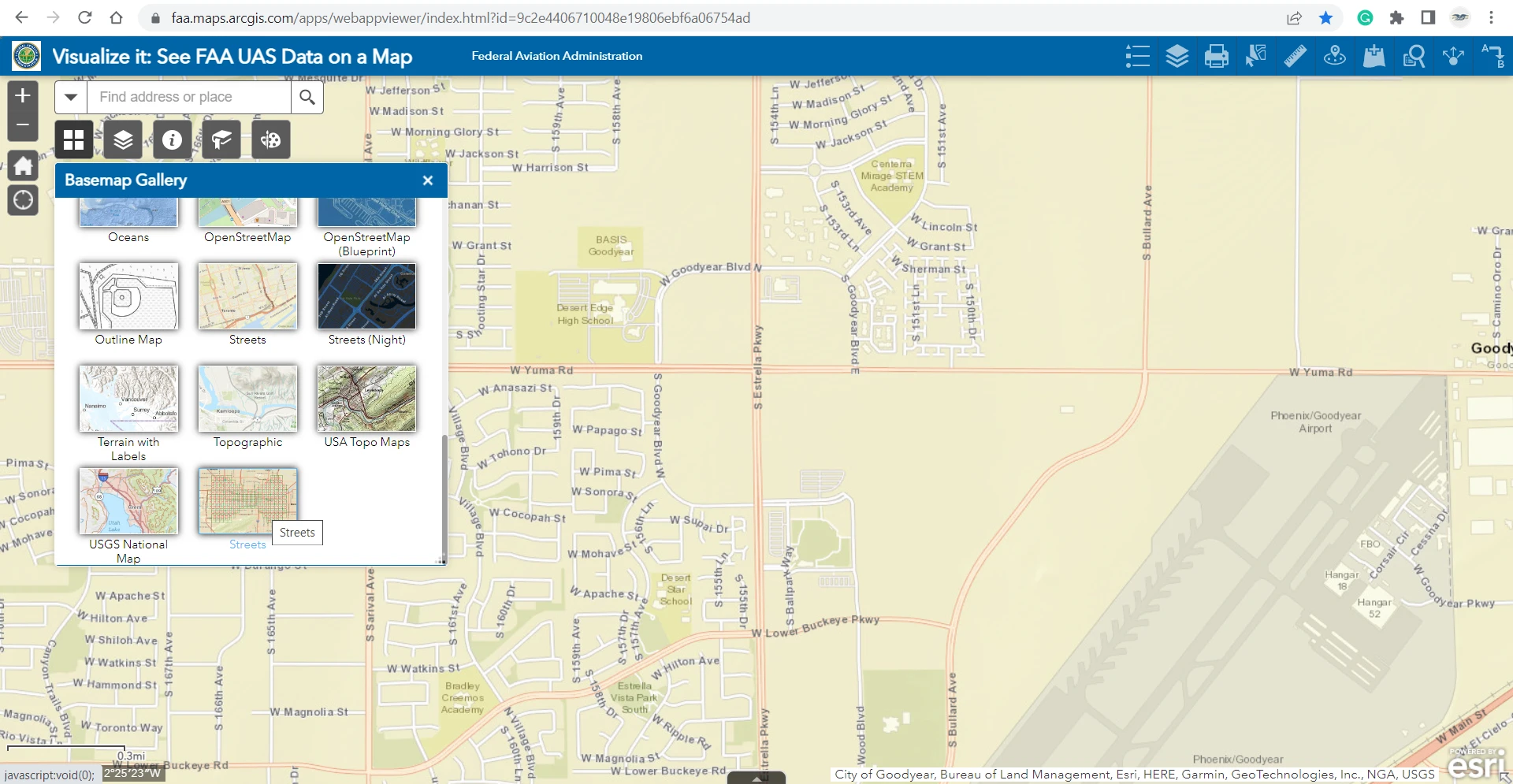
Task: Open the Directions A to B tool
Action: 1493,56
